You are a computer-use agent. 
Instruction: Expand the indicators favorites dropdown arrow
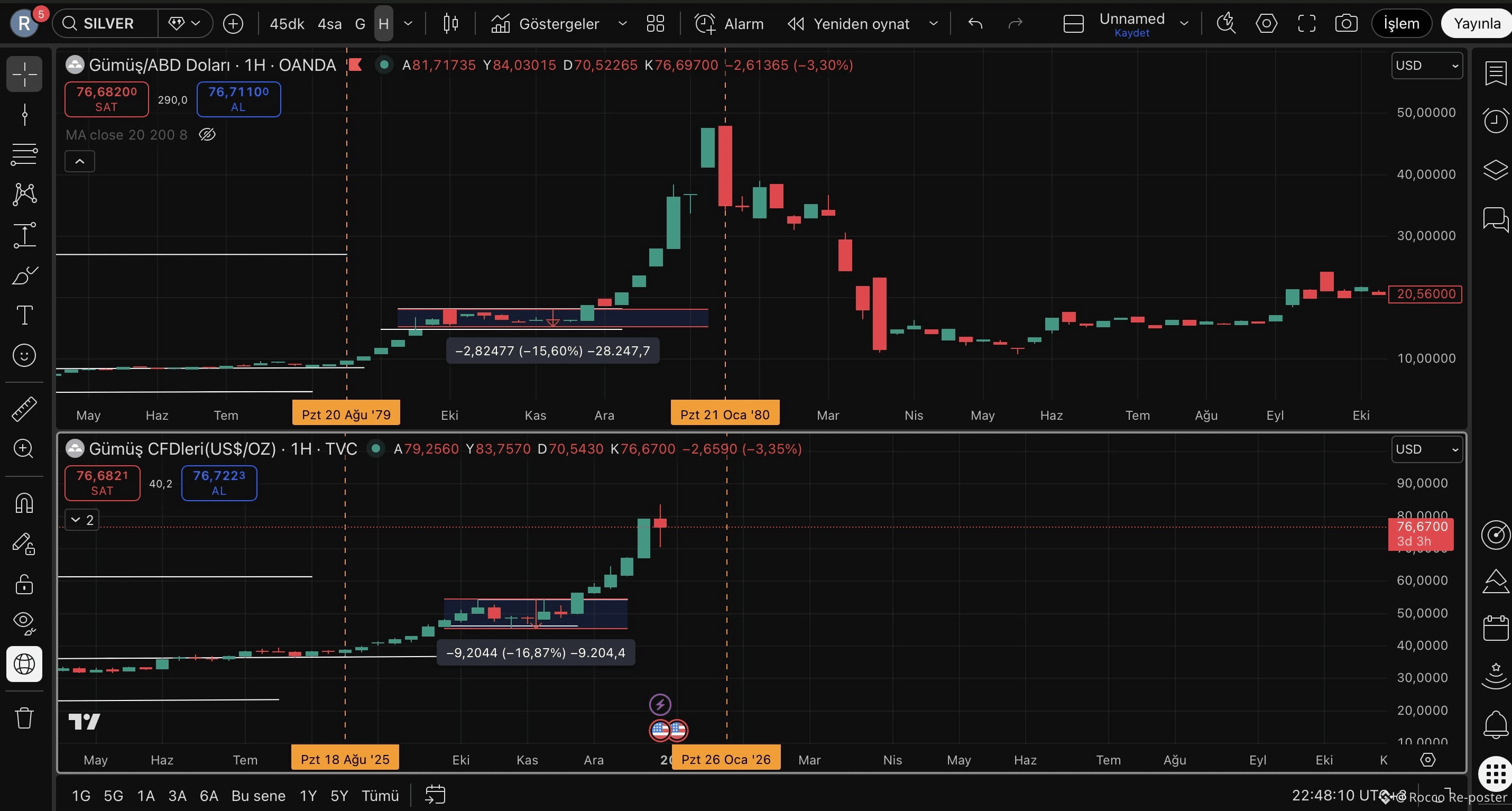click(623, 23)
